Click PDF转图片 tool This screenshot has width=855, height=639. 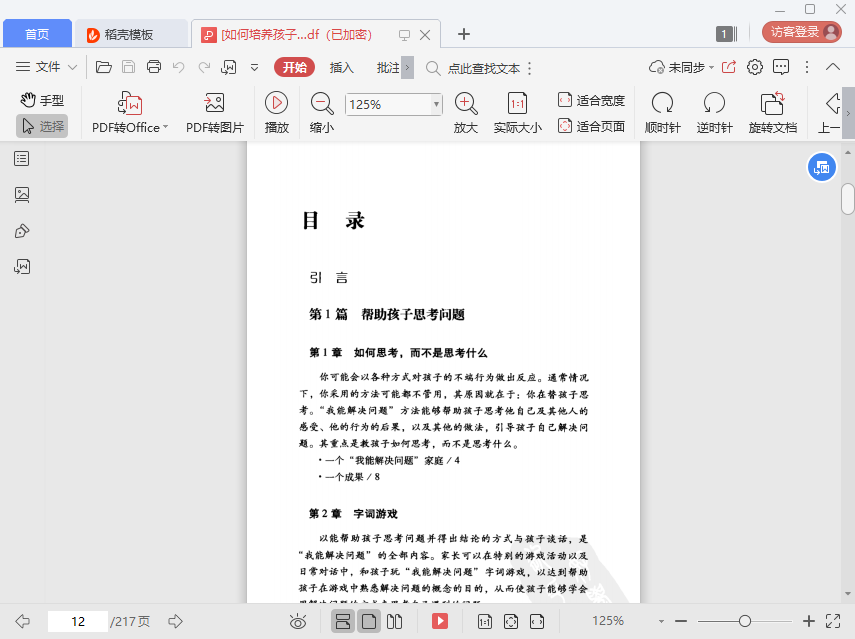point(214,112)
